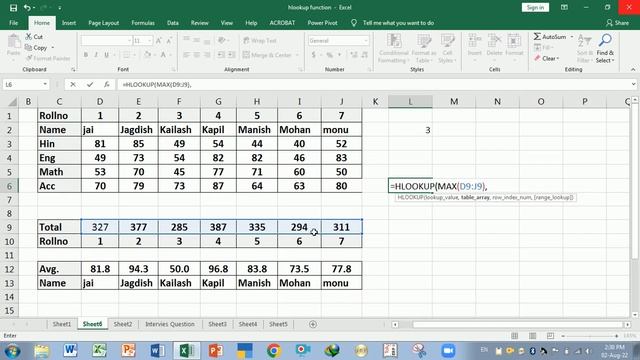Open Power Pivot ribbon tab
This screenshot has height=360, width=640.
322,23
